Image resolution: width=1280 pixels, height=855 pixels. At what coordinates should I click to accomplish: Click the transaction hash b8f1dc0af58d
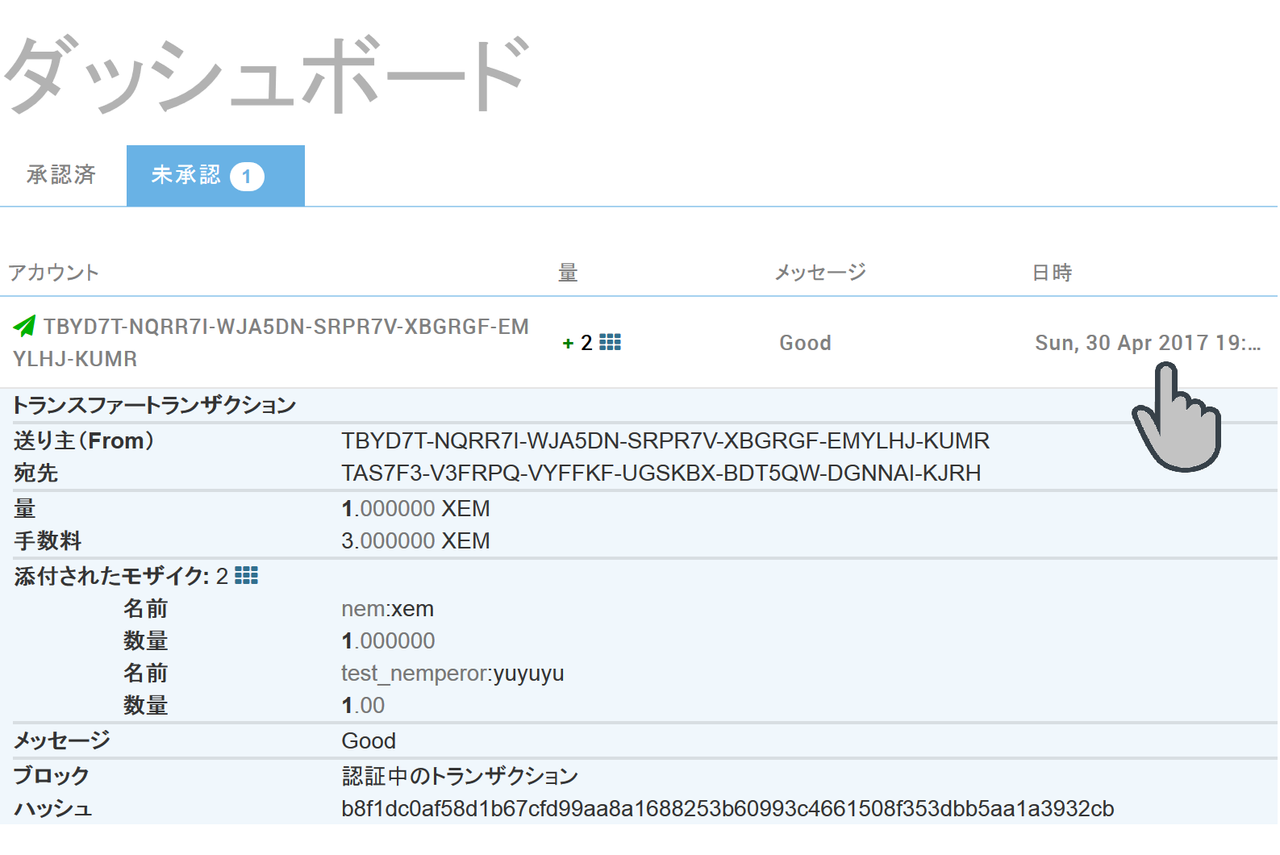point(728,808)
